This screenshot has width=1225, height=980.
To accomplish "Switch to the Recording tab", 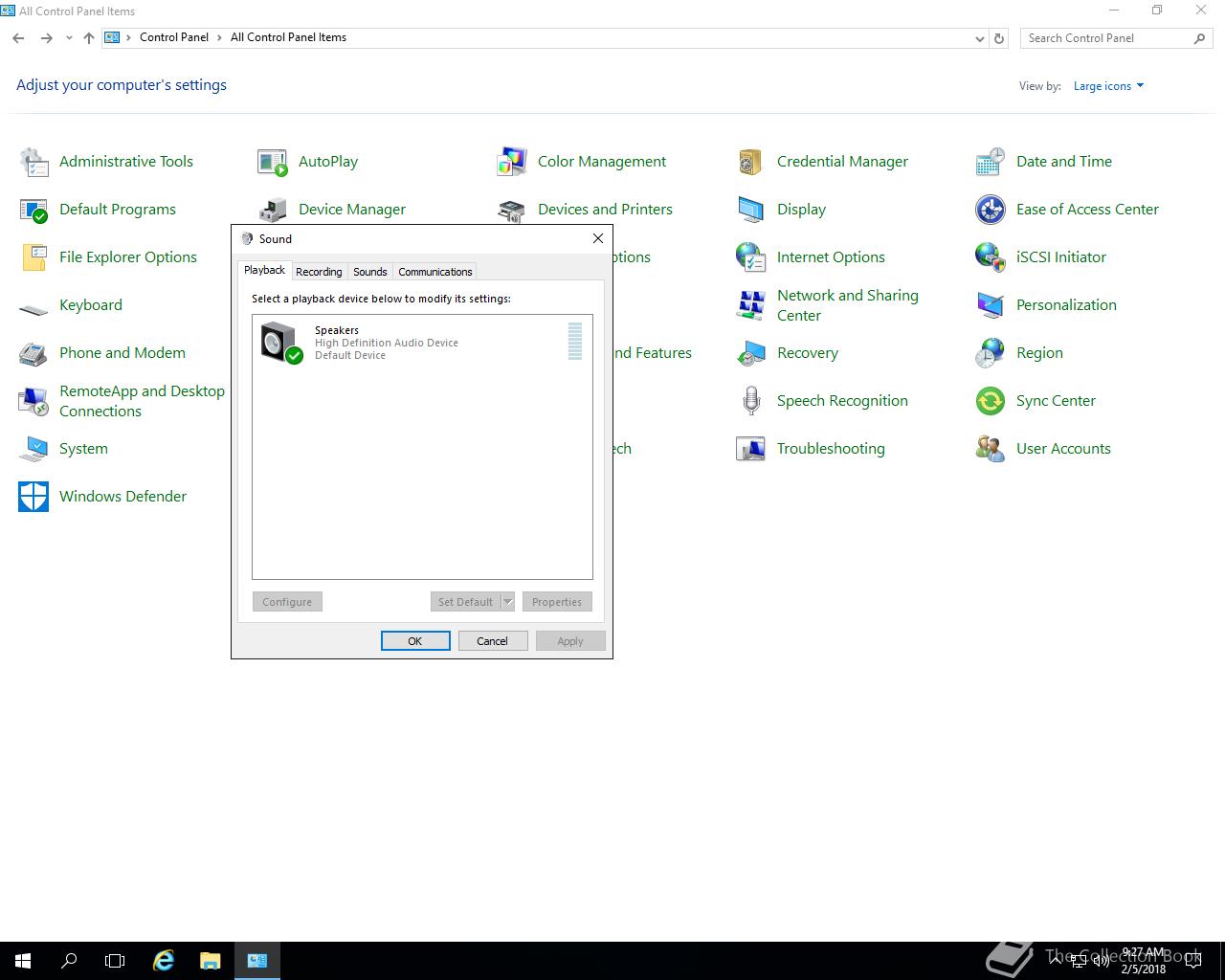I will click(x=319, y=272).
